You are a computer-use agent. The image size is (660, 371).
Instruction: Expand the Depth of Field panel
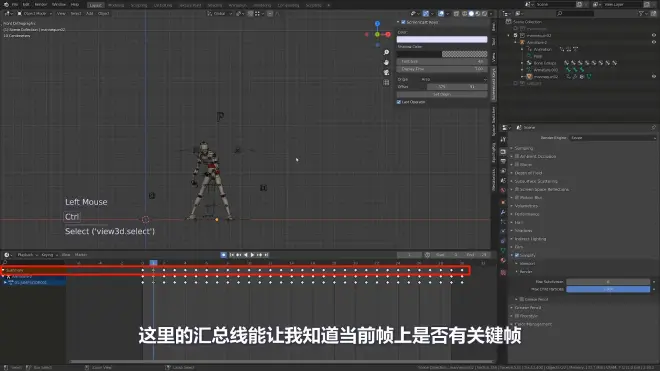528,173
